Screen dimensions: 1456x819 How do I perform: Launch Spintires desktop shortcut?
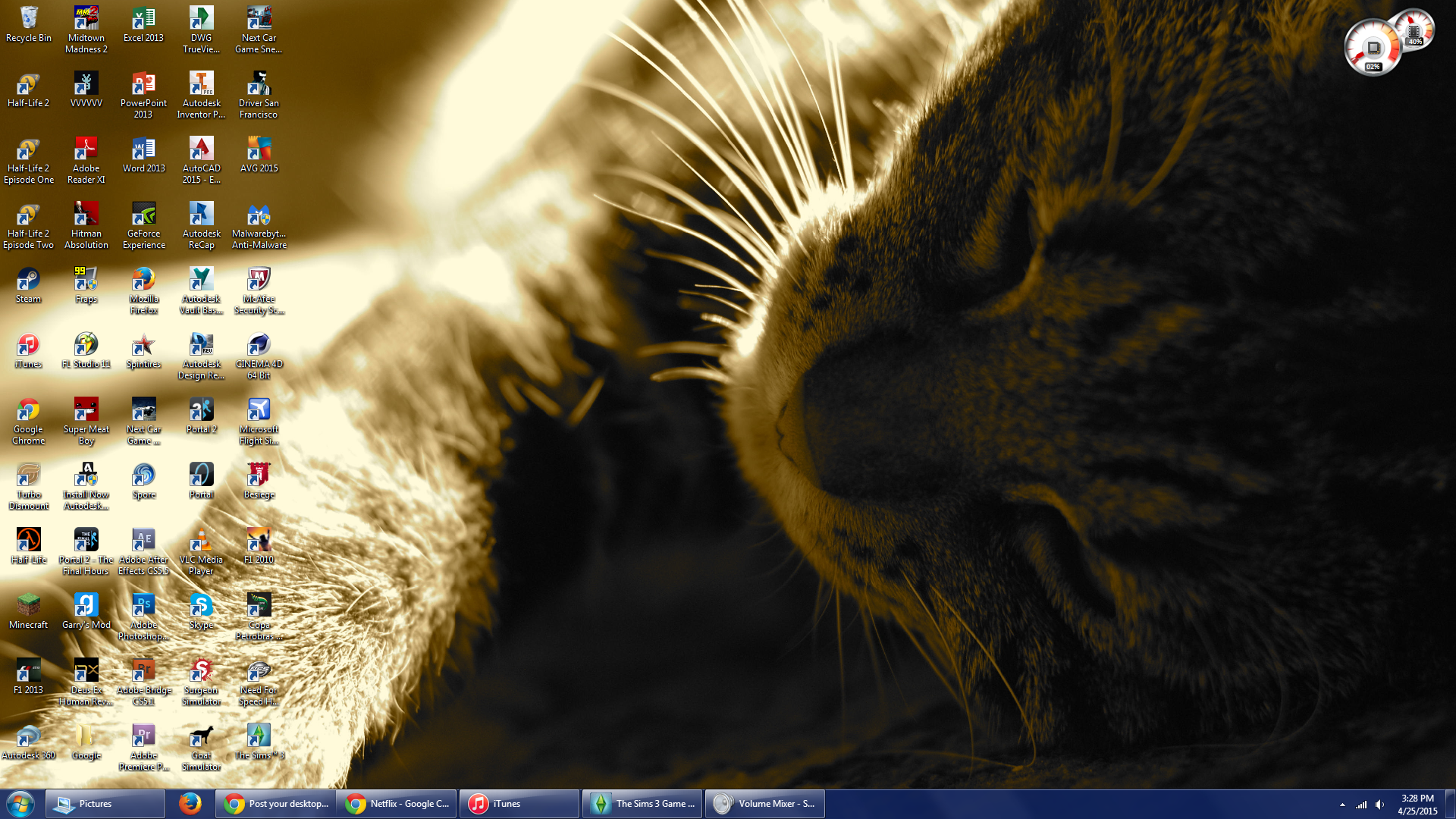click(x=144, y=351)
